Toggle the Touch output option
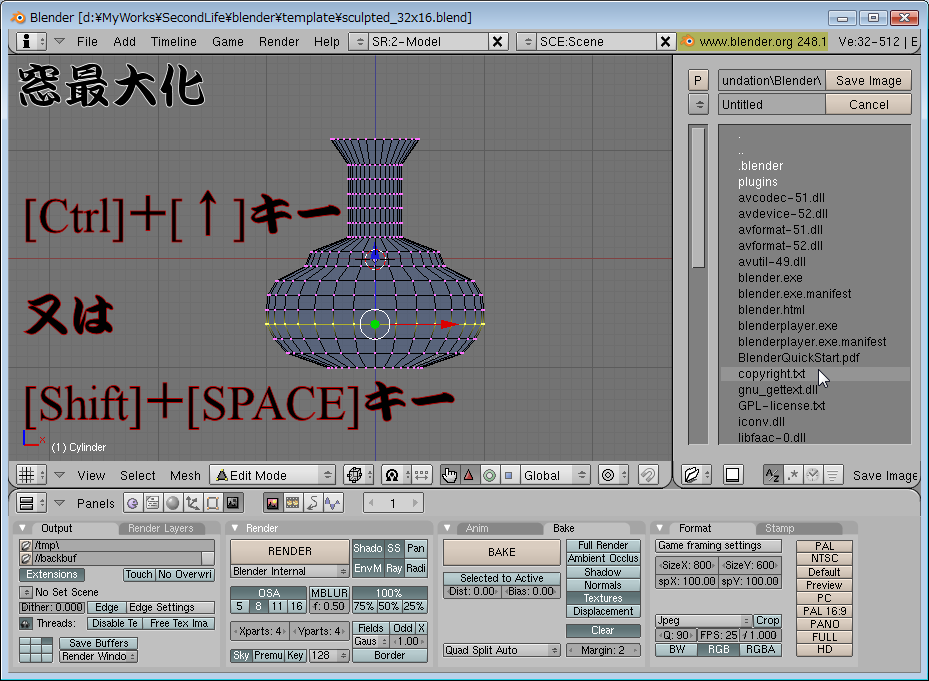Image resolution: width=929 pixels, height=681 pixels. 139,574
